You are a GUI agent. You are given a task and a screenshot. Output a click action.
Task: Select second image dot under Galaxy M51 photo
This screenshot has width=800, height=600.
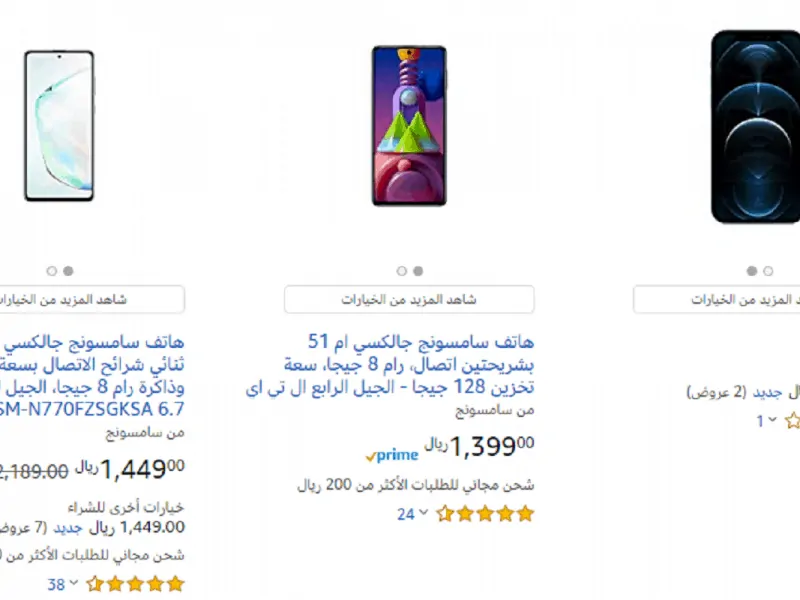[418, 271]
